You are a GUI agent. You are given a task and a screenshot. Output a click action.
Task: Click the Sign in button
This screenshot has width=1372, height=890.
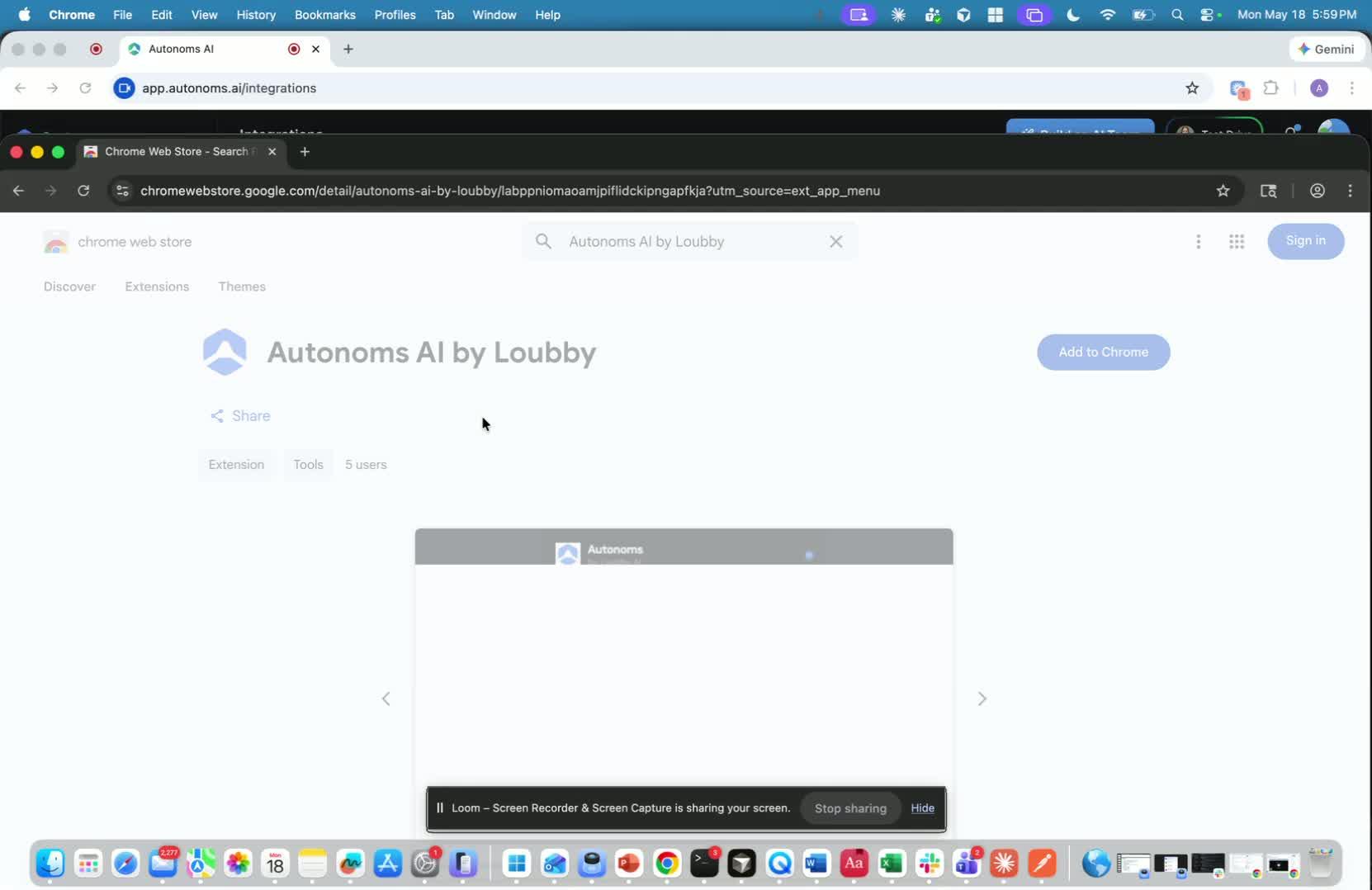point(1306,241)
